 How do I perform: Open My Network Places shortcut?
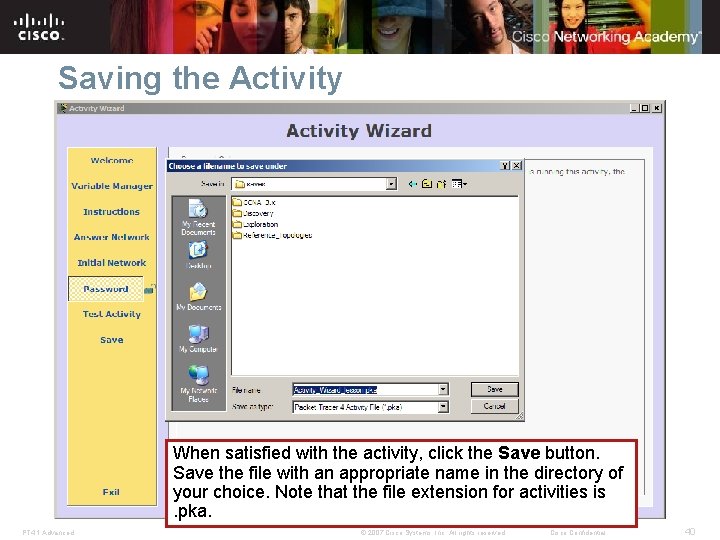(x=198, y=384)
